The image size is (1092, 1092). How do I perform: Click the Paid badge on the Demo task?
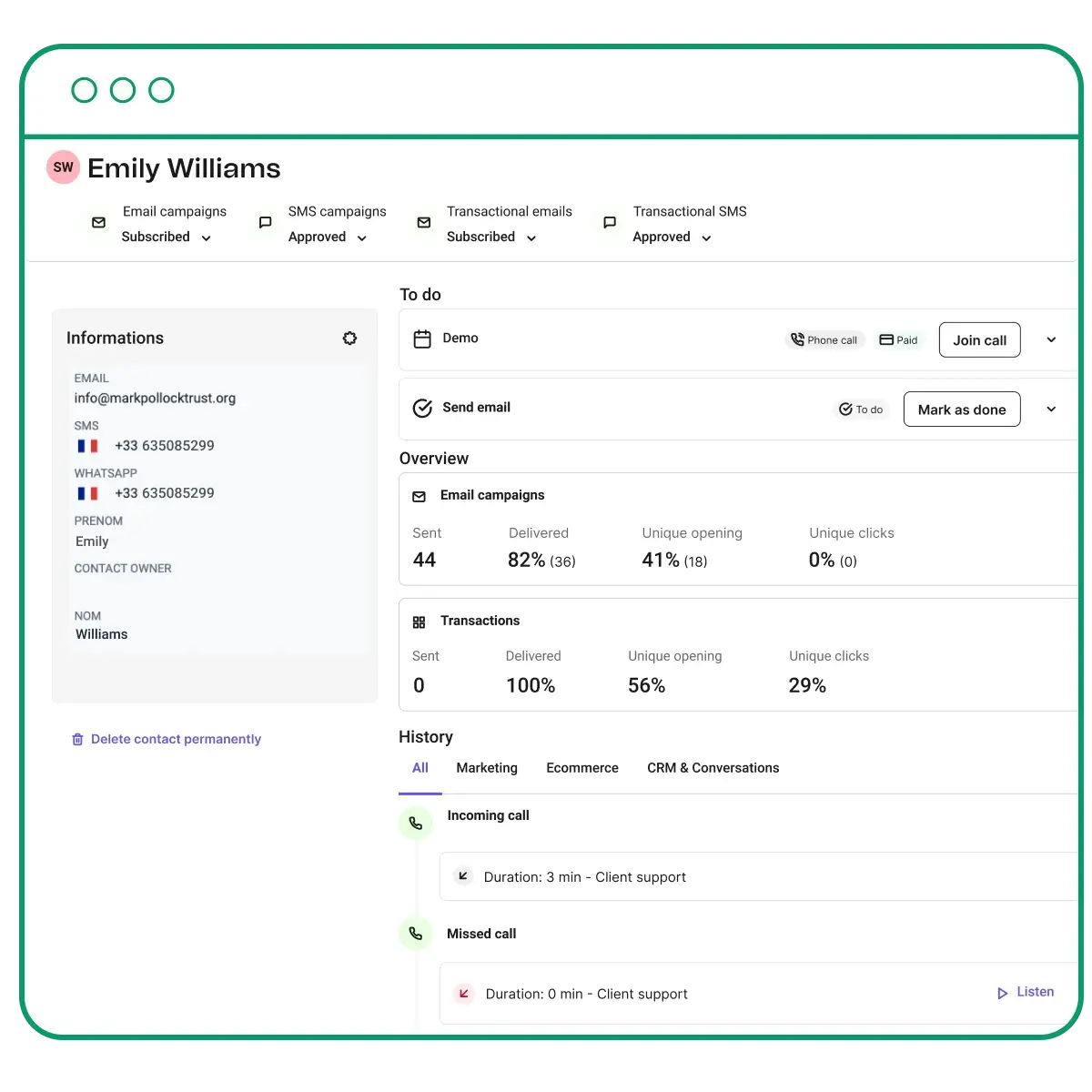point(898,339)
